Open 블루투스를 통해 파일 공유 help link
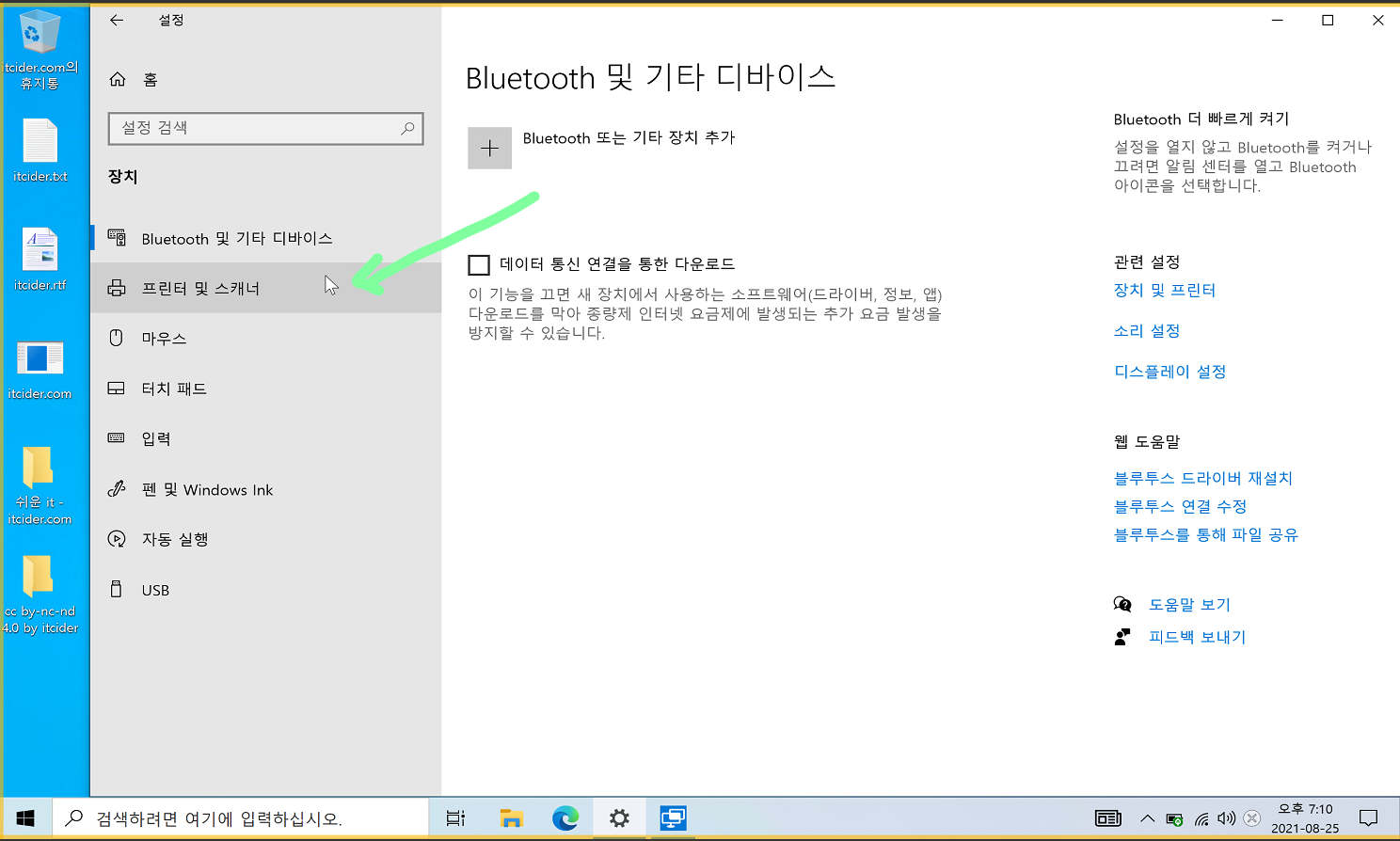 click(x=1206, y=535)
